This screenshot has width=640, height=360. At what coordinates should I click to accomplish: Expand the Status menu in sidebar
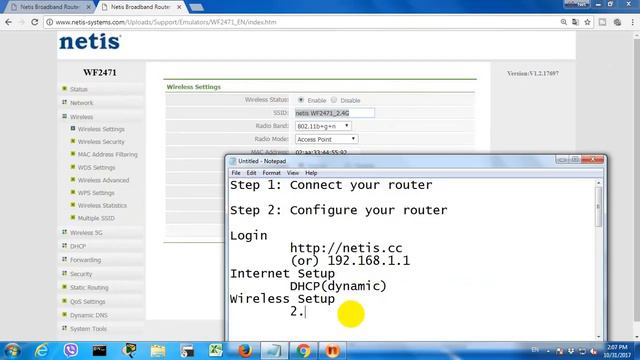pos(78,89)
